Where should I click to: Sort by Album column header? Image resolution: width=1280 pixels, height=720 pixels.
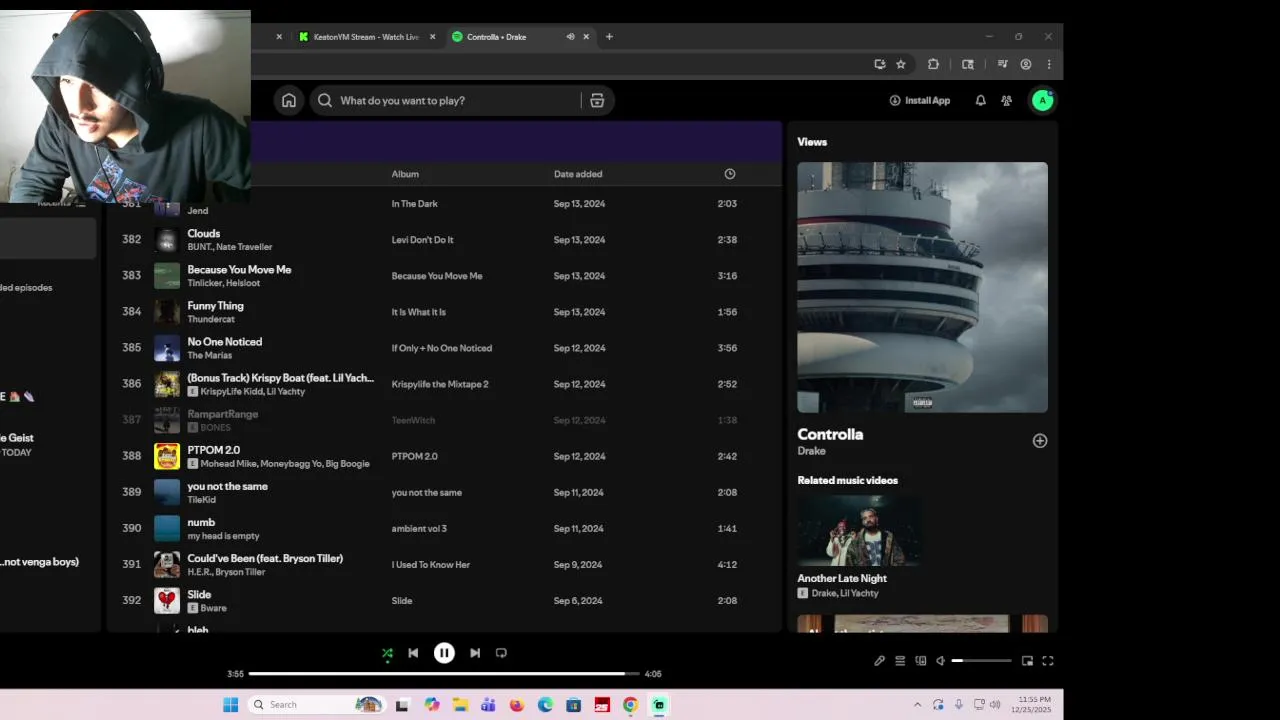(x=405, y=174)
